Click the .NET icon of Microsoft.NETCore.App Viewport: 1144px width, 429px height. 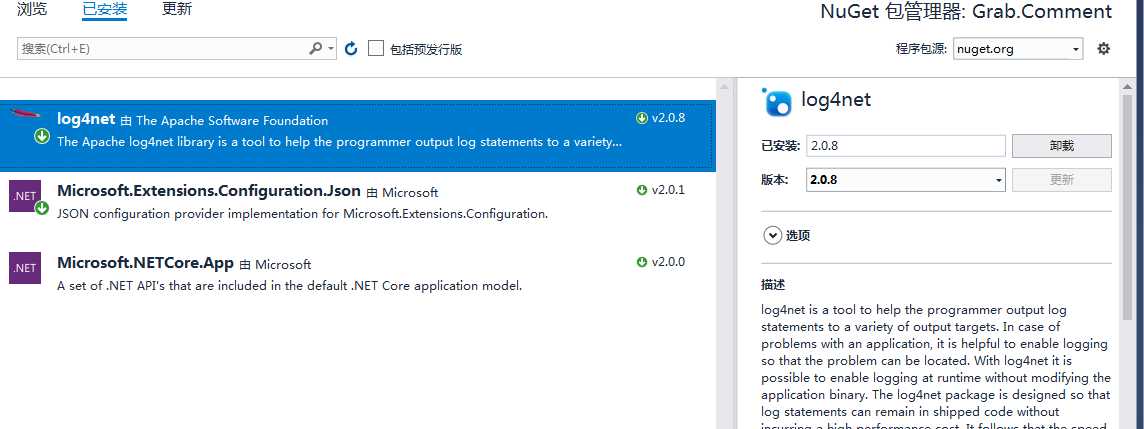24,268
